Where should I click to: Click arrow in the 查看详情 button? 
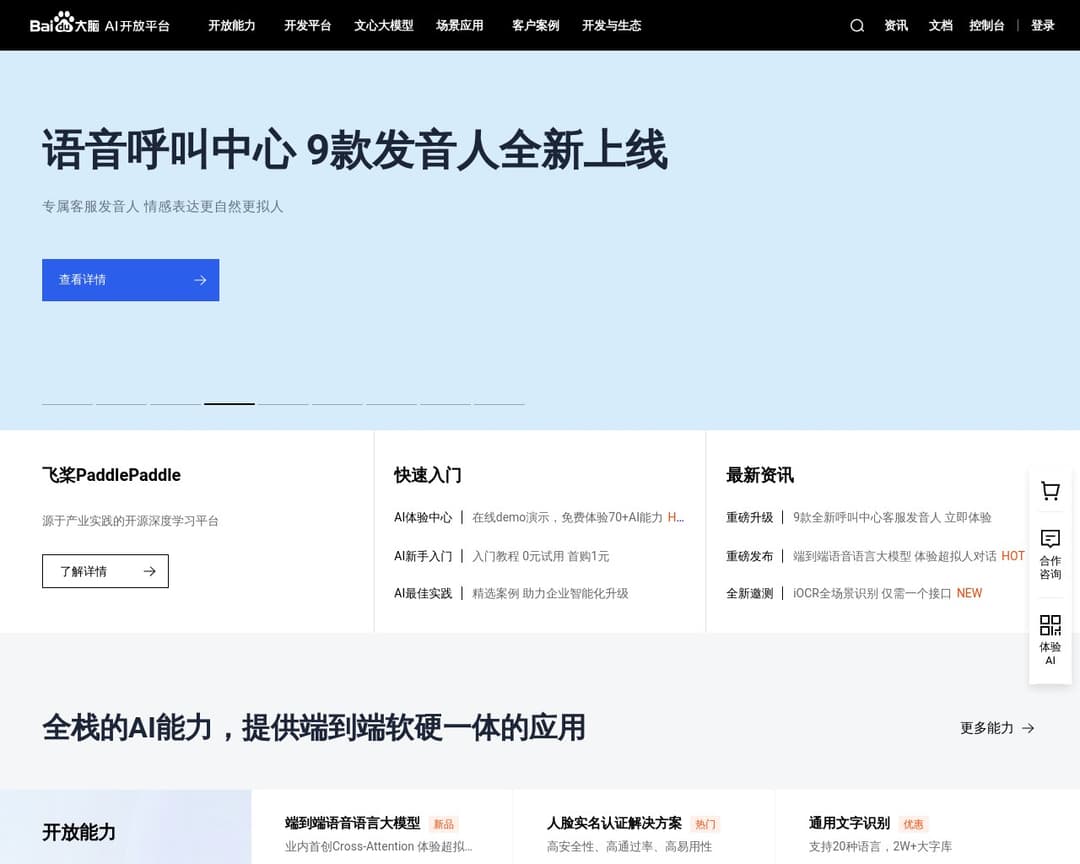tap(200, 280)
